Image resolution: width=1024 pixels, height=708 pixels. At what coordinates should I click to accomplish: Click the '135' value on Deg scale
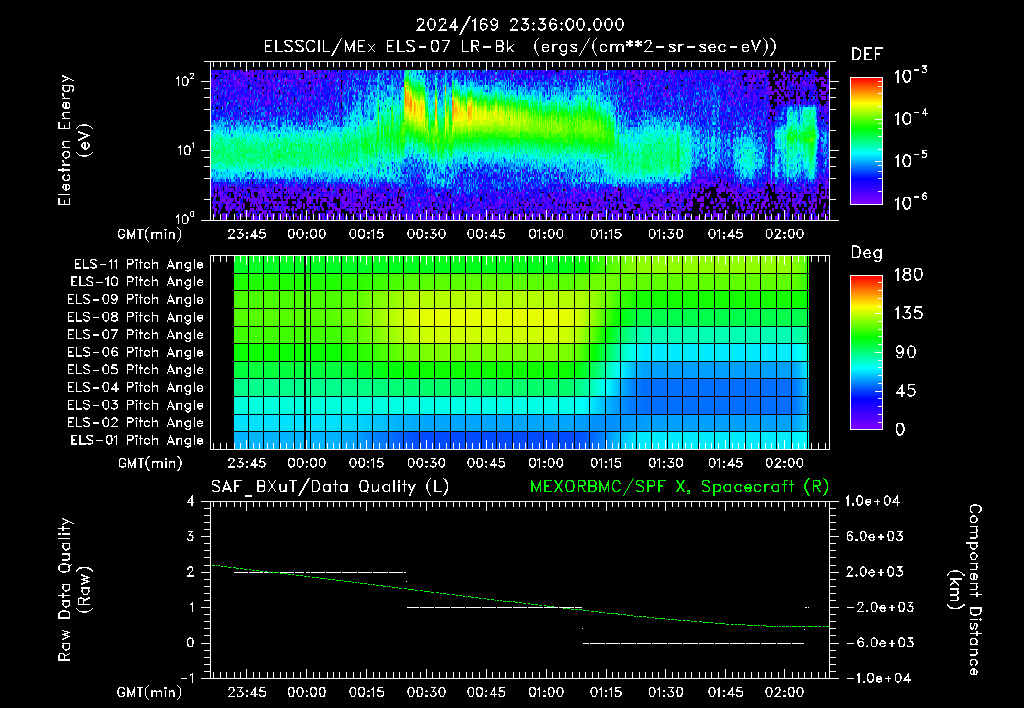pyautogui.click(x=908, y=313)
